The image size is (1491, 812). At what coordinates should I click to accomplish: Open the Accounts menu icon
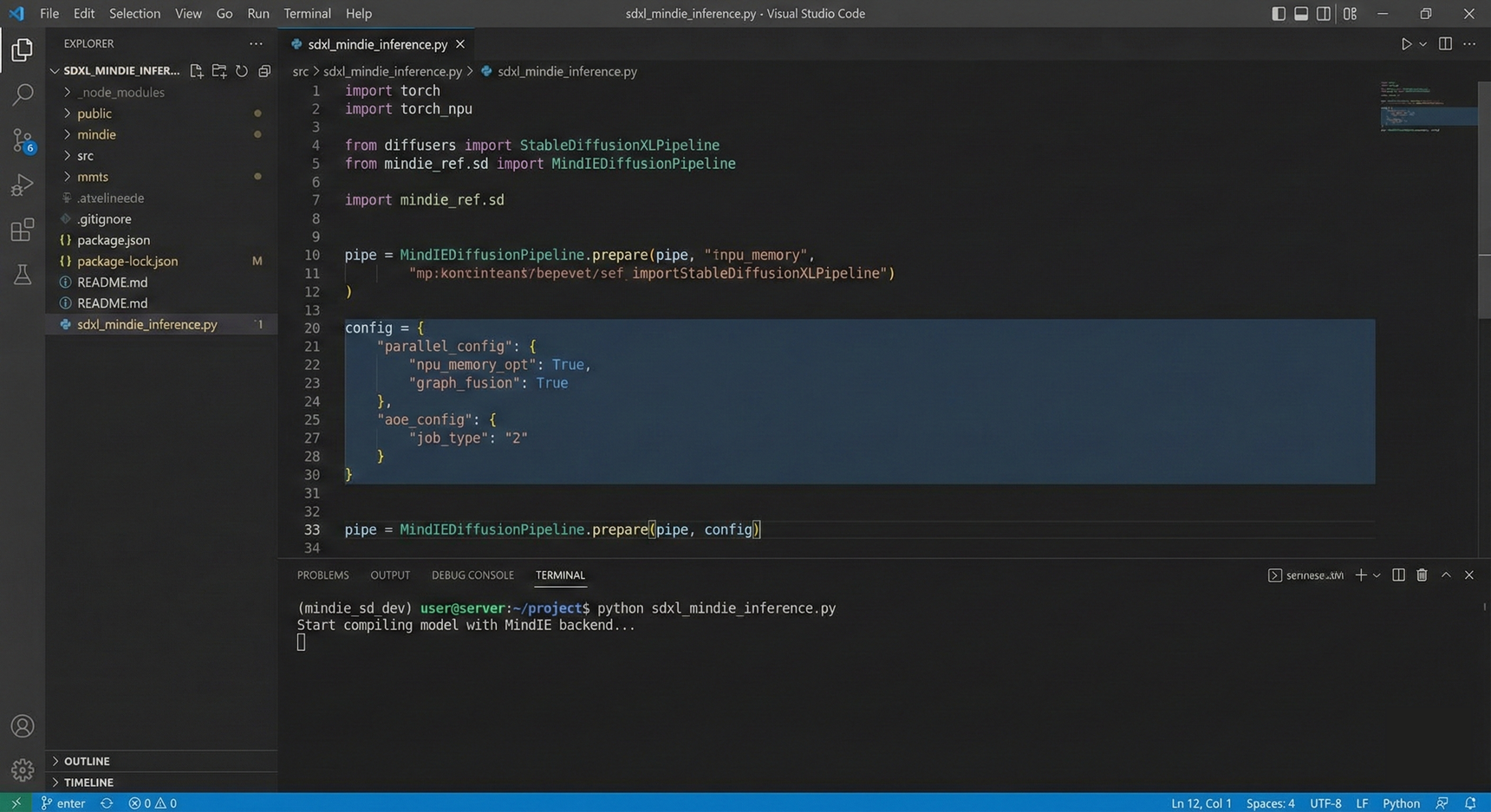tap(23, 726)
